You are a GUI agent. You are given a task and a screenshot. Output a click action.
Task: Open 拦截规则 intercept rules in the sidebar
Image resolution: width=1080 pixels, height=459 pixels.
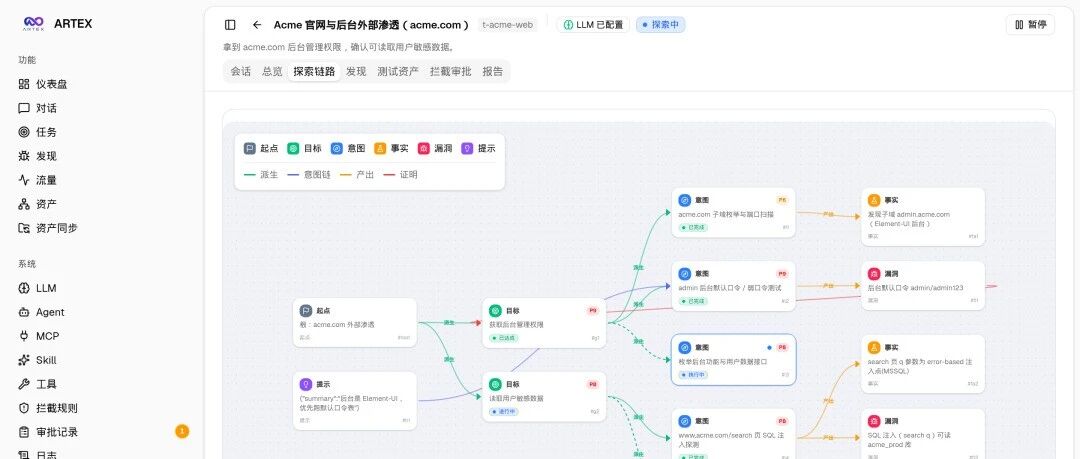tap(48, 408)
